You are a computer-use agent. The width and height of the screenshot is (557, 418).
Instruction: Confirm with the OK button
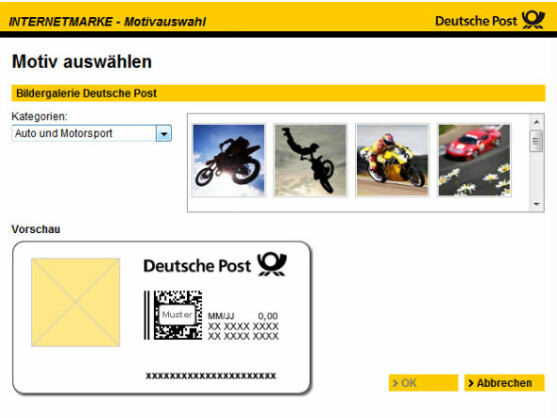coord(423,383)
